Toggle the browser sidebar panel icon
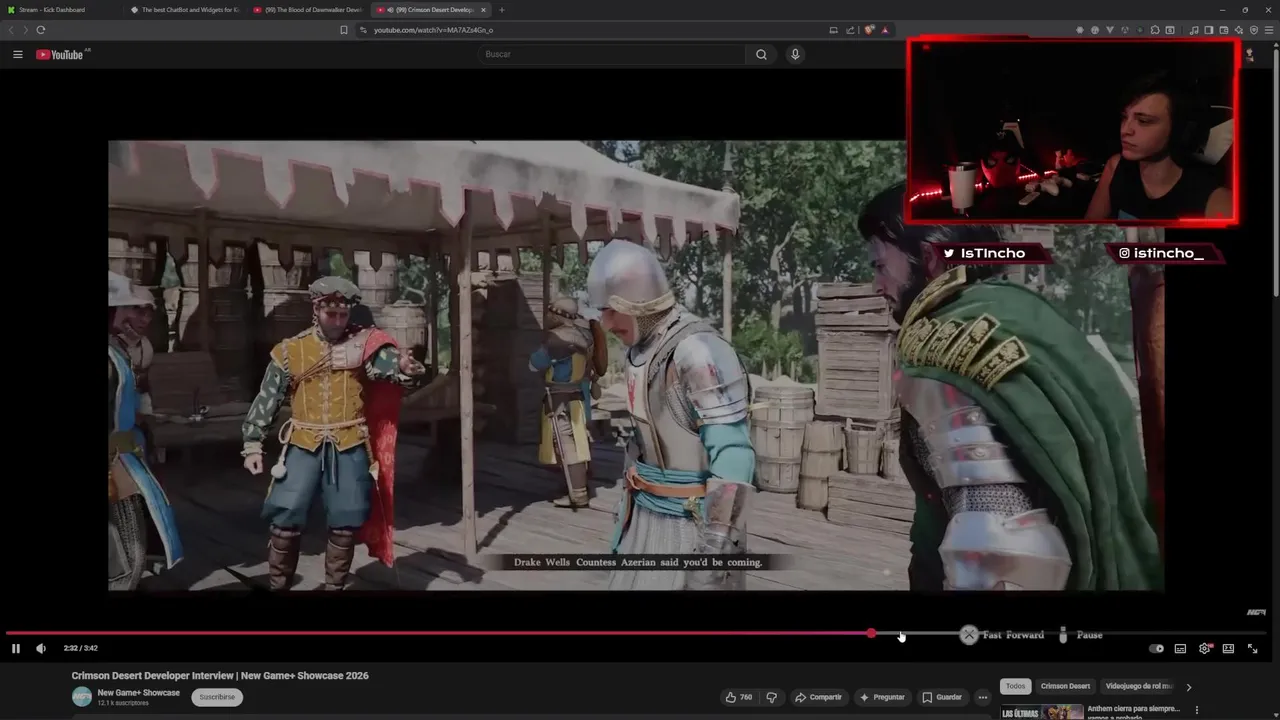Screen dimensions: 1280x720 click(1208, 30)
